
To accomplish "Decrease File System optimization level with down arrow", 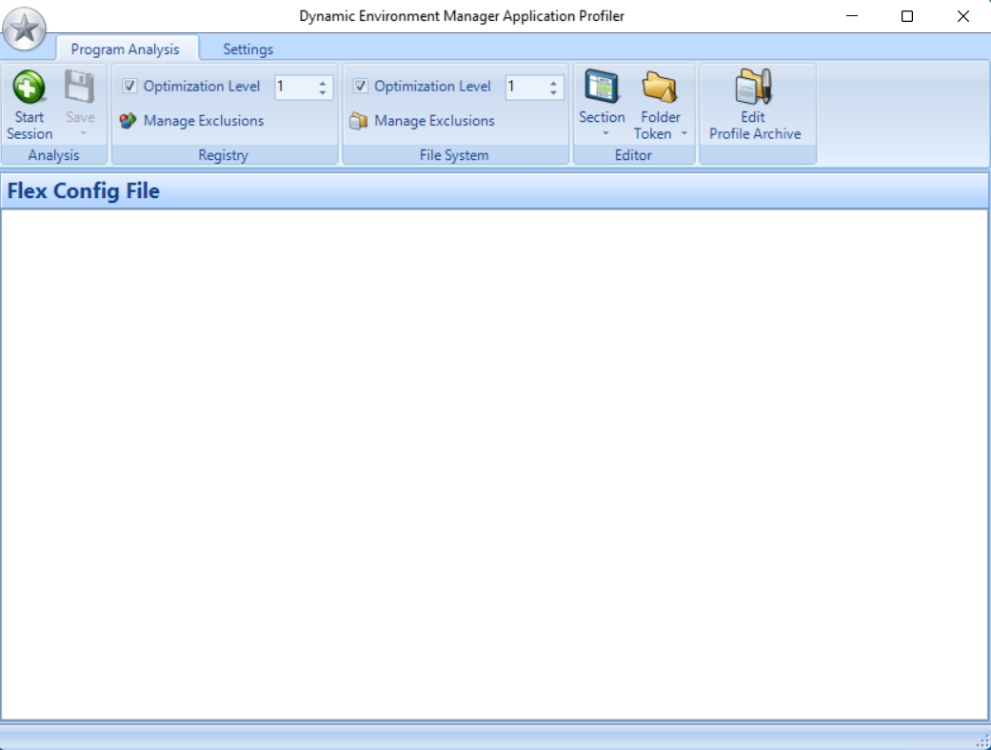I will tap(553, 93).
